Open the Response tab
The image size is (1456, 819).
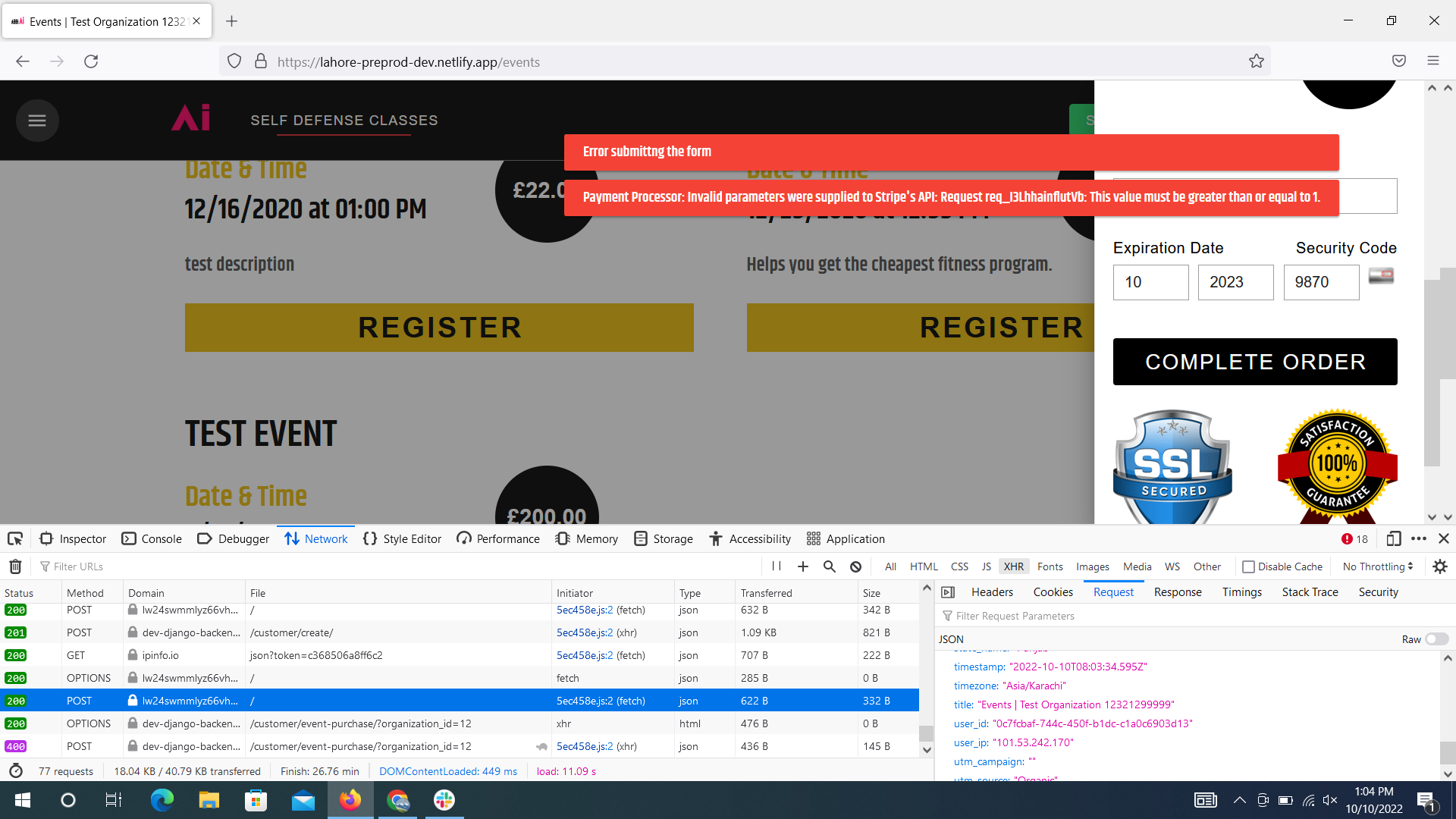click(x=1177, y=592)
